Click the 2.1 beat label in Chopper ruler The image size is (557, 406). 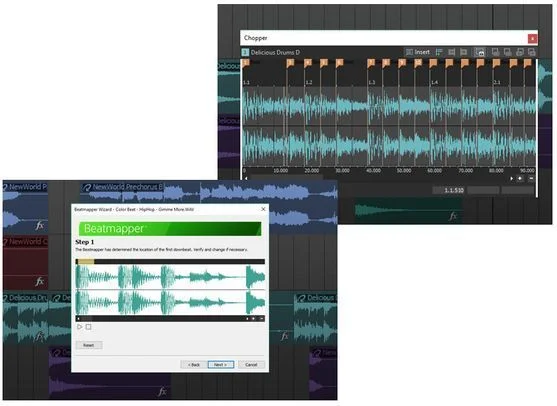coord(497,82)
